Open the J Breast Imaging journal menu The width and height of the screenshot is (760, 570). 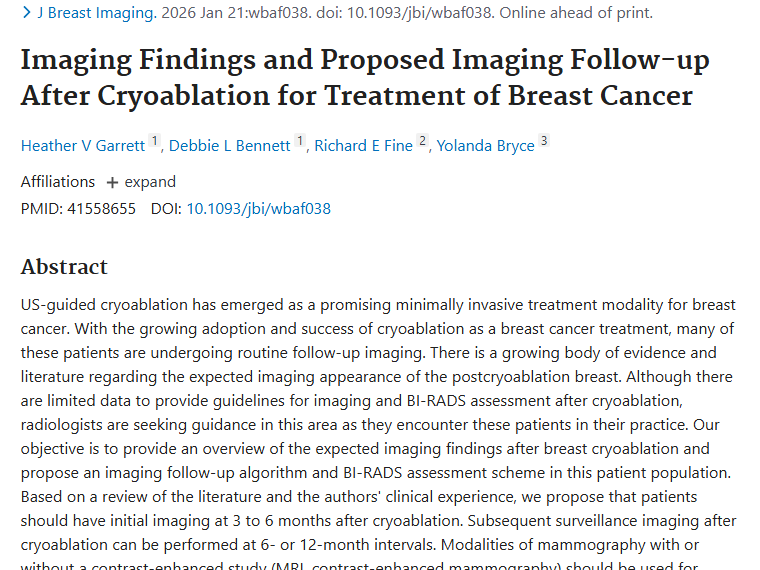[x=94, y=13]
